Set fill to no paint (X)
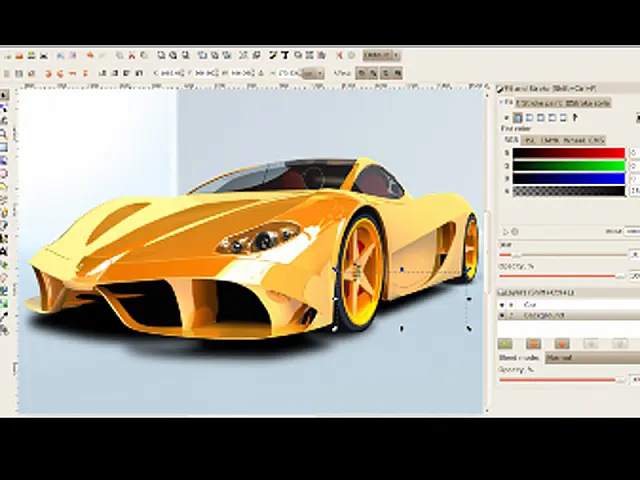The width and height of the screenshot is (640, 480). pyautogui.click(x=506, y=118)
